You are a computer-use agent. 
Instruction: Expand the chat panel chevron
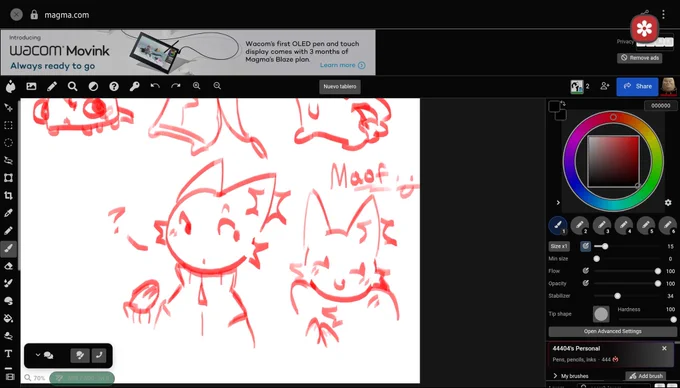(38, 355)
